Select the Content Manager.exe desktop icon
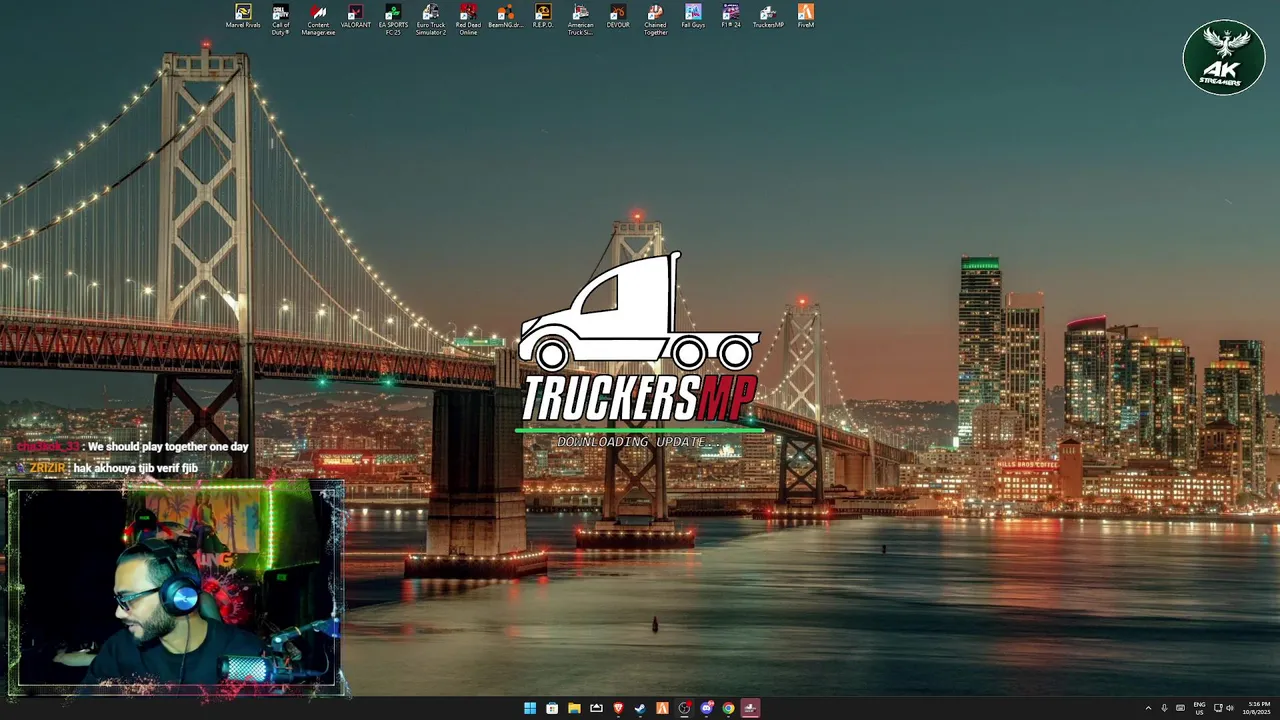Image resolution: width=1280 pixels, height=720 pixels. (318, 20)
